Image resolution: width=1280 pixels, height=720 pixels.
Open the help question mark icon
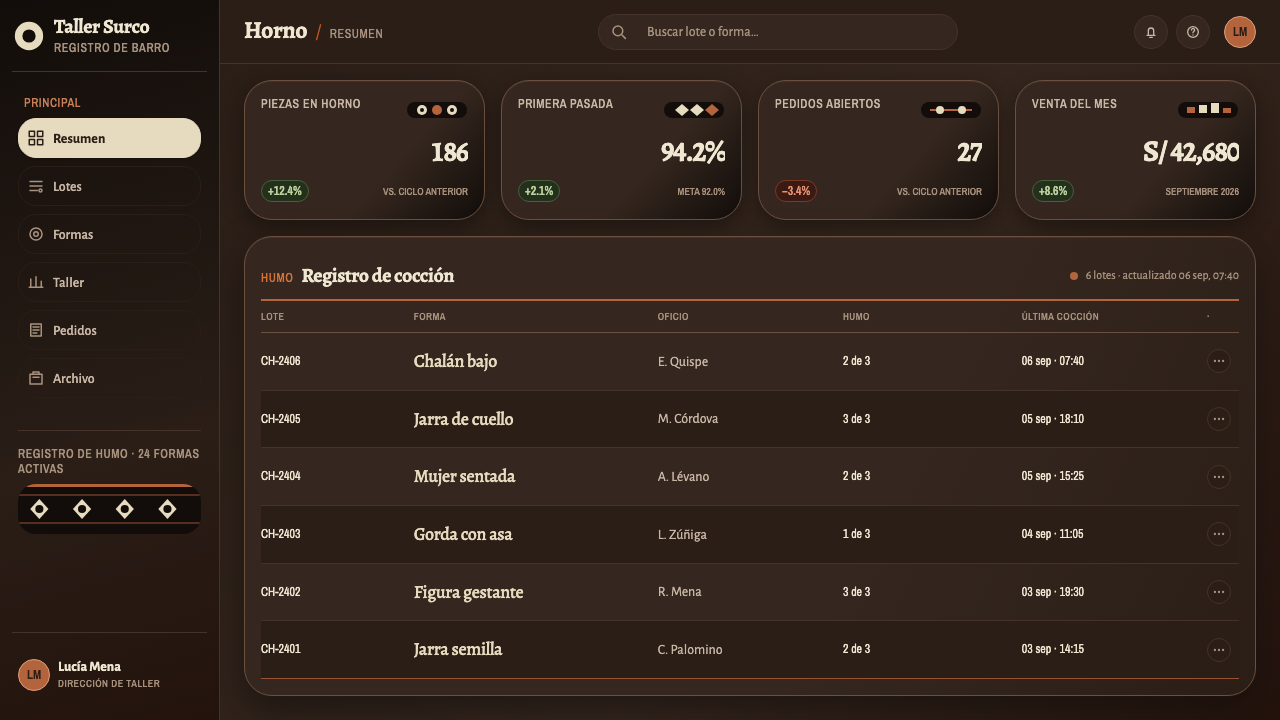tap(1193, 32)
